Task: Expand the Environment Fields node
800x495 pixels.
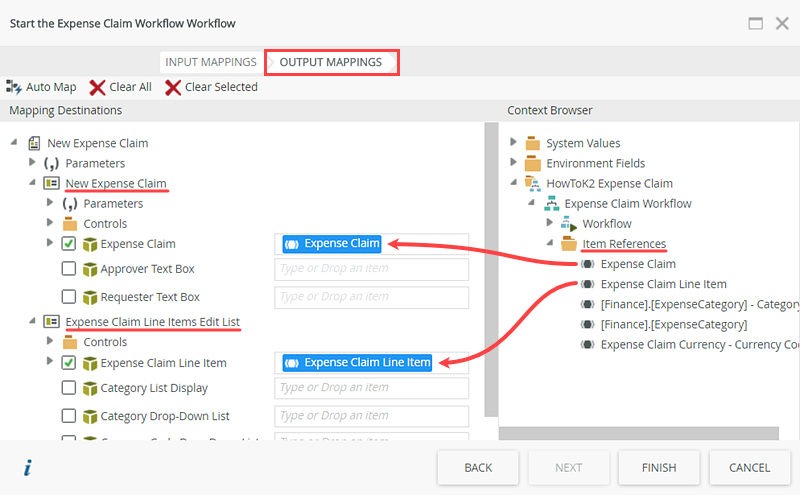Action: pyautogui.click(x=513, y=163)
